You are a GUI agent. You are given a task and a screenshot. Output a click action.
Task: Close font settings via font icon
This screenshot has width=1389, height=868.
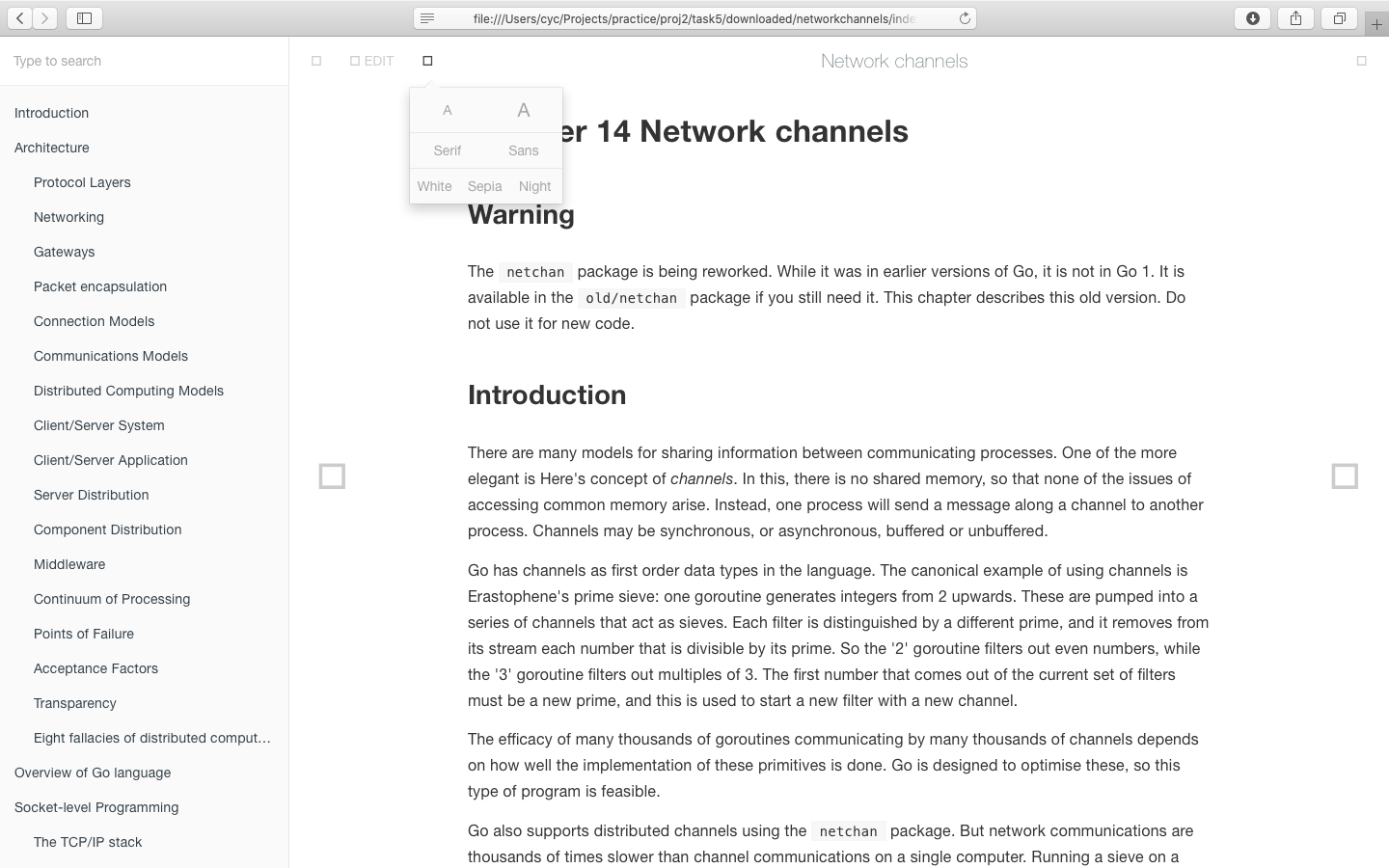pos(427,61)
